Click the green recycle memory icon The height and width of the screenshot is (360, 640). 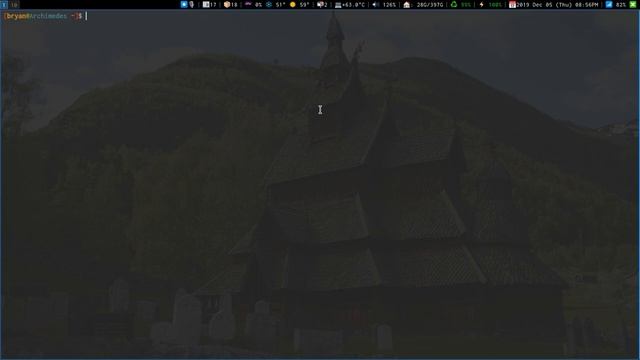(454, 4)
